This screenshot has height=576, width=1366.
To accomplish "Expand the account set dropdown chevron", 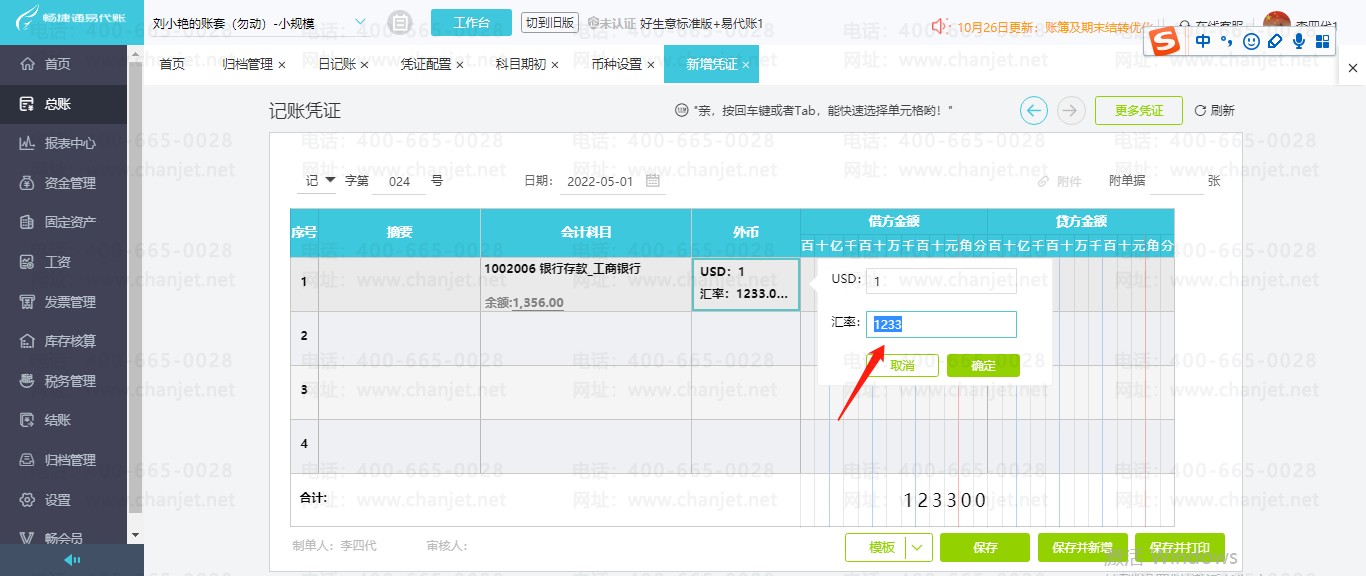I will [x=361, y=21].
